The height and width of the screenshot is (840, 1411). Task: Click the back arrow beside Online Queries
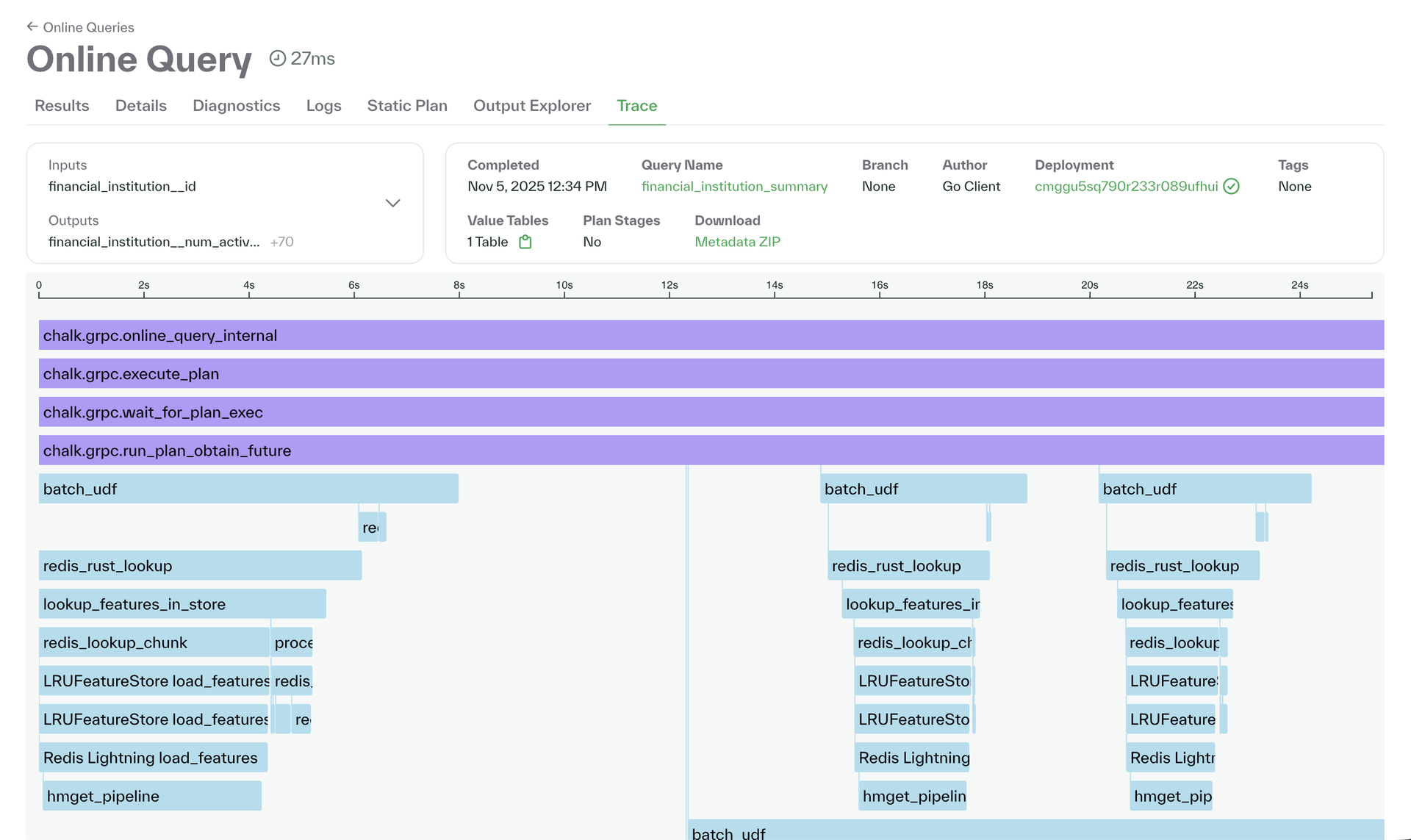(x=32, y=26)
